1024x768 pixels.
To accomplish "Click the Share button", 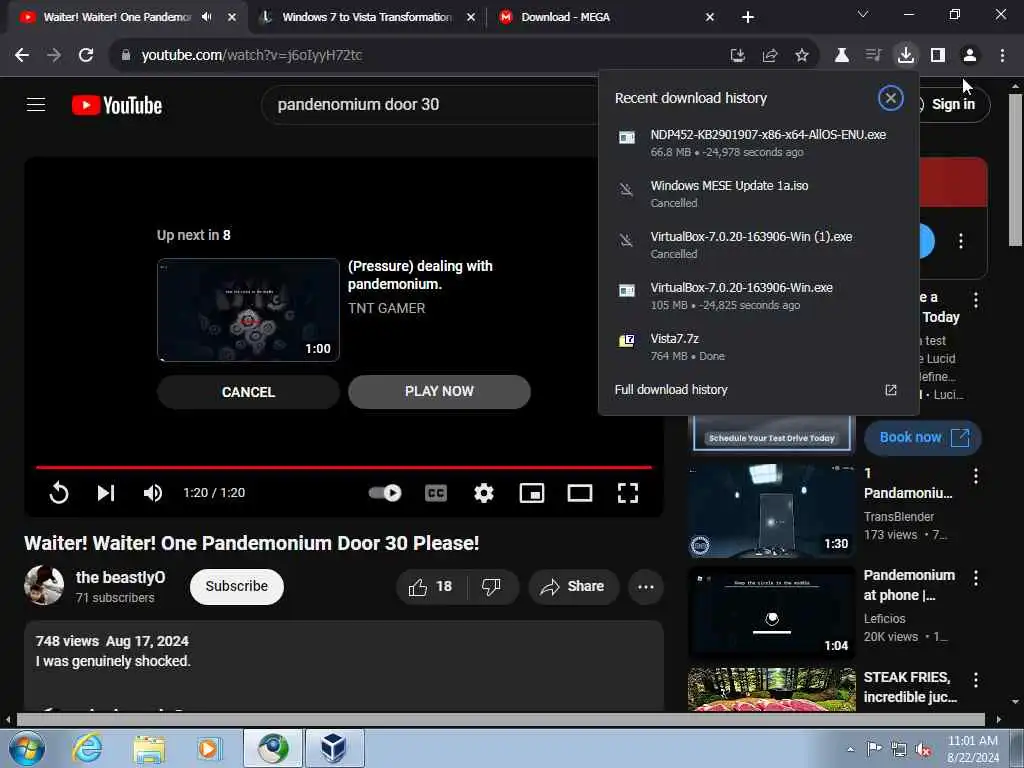I will pyautogui.click(x=573, y=586).
